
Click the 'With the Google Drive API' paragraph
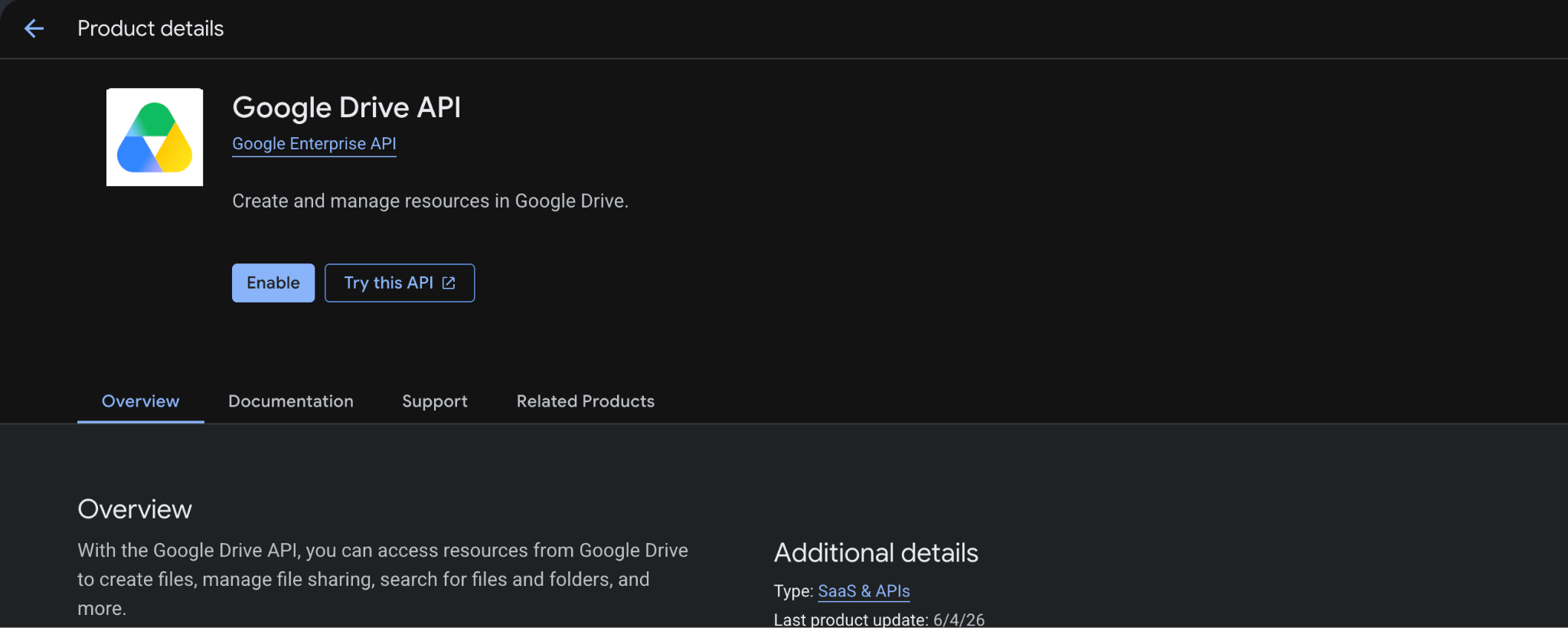pyautogui.click(x=383, y=579)
